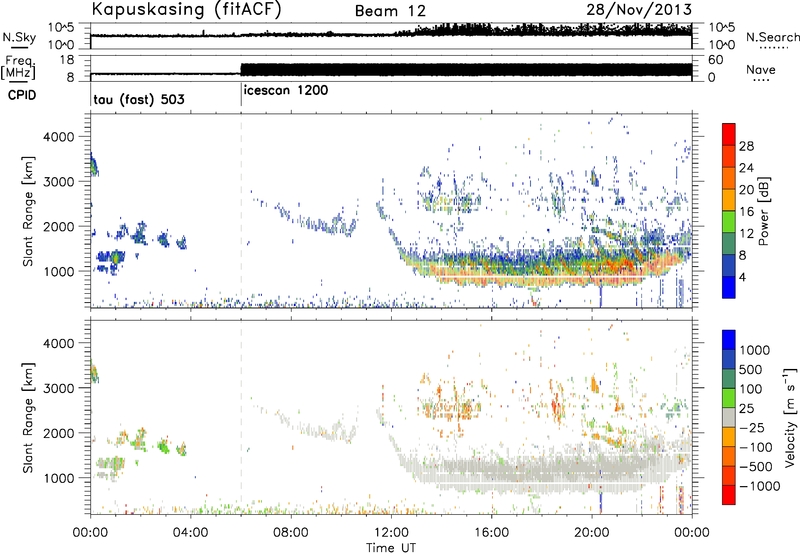Click the power panel 'Slant Range [km]' label

click(29, 211)
